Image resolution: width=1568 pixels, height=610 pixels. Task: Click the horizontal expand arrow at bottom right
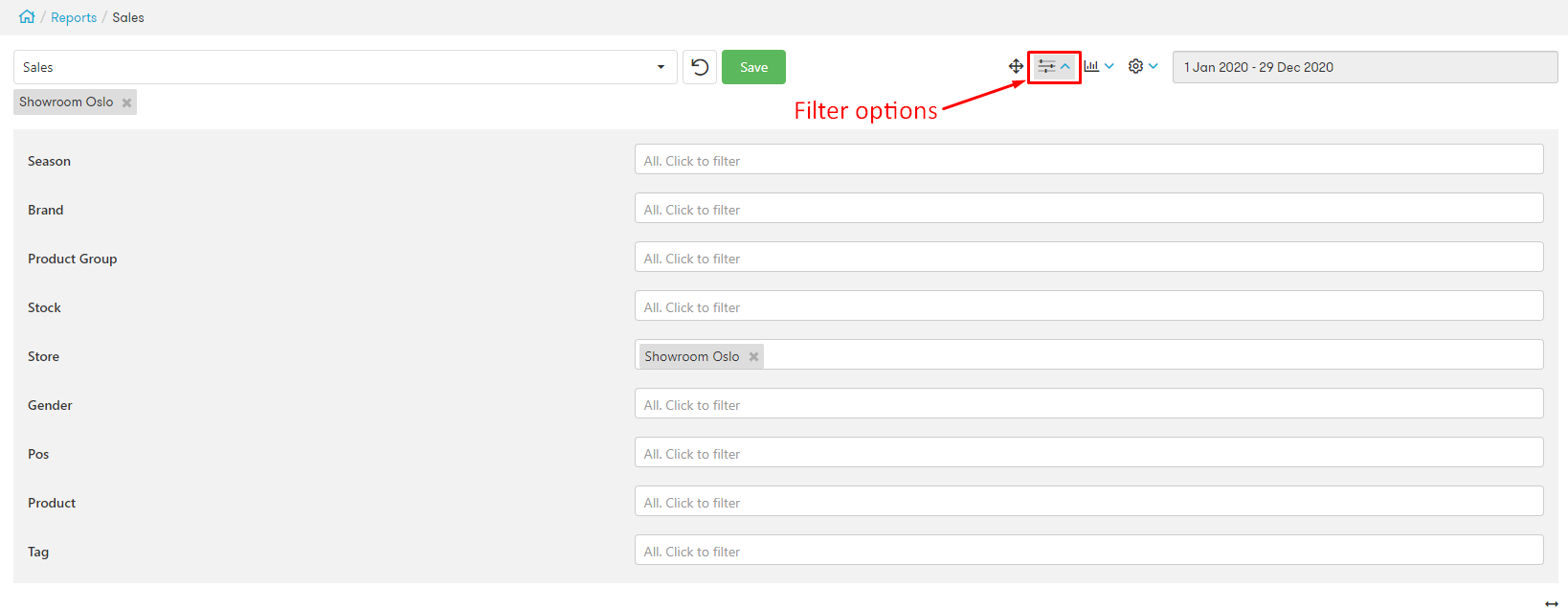(x=1552, y=603)
